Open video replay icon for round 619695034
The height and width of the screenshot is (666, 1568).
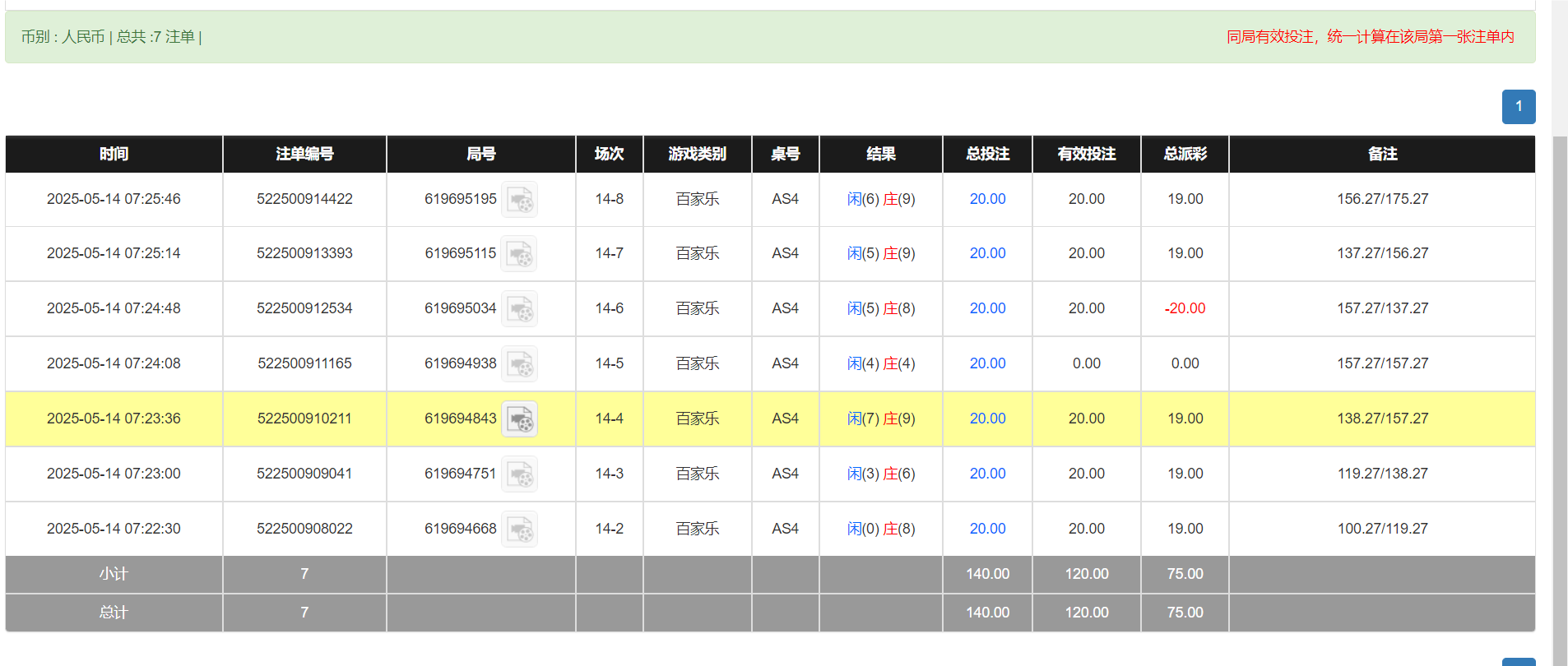tap(520, 309)
